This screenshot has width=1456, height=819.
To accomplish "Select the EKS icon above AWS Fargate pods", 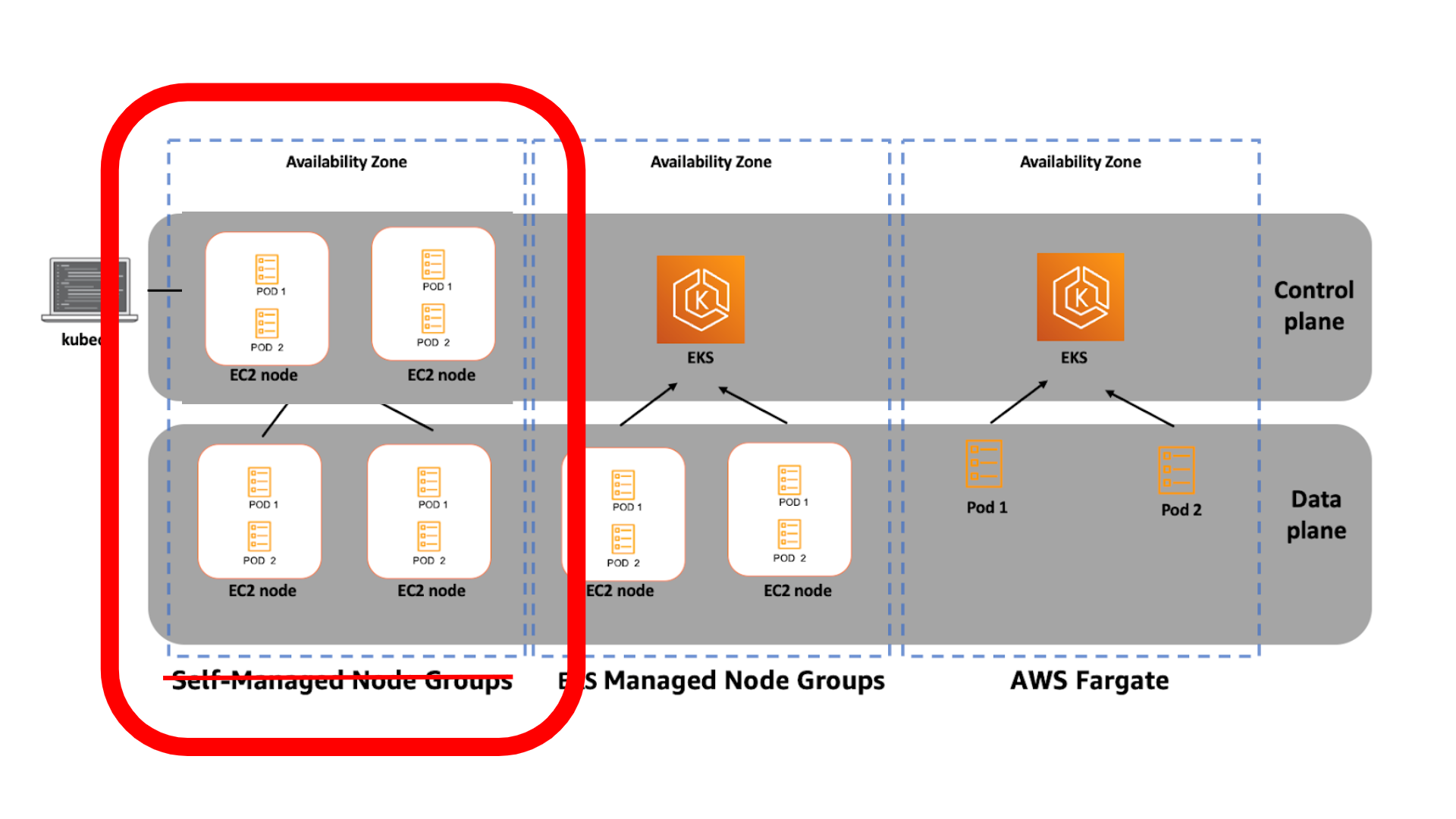I will point(1080,297).
